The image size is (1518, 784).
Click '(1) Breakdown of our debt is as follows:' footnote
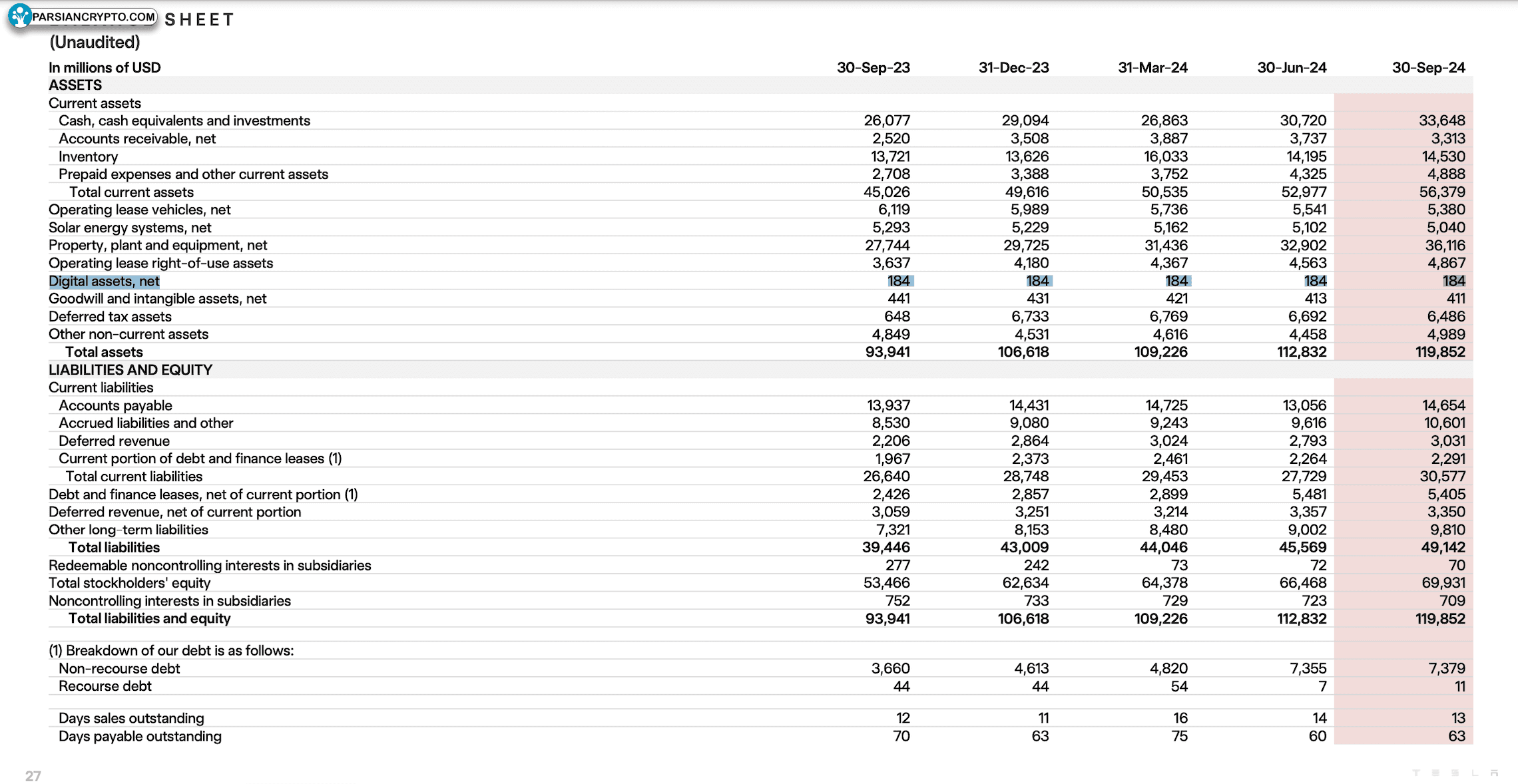(x=171, y=650)
